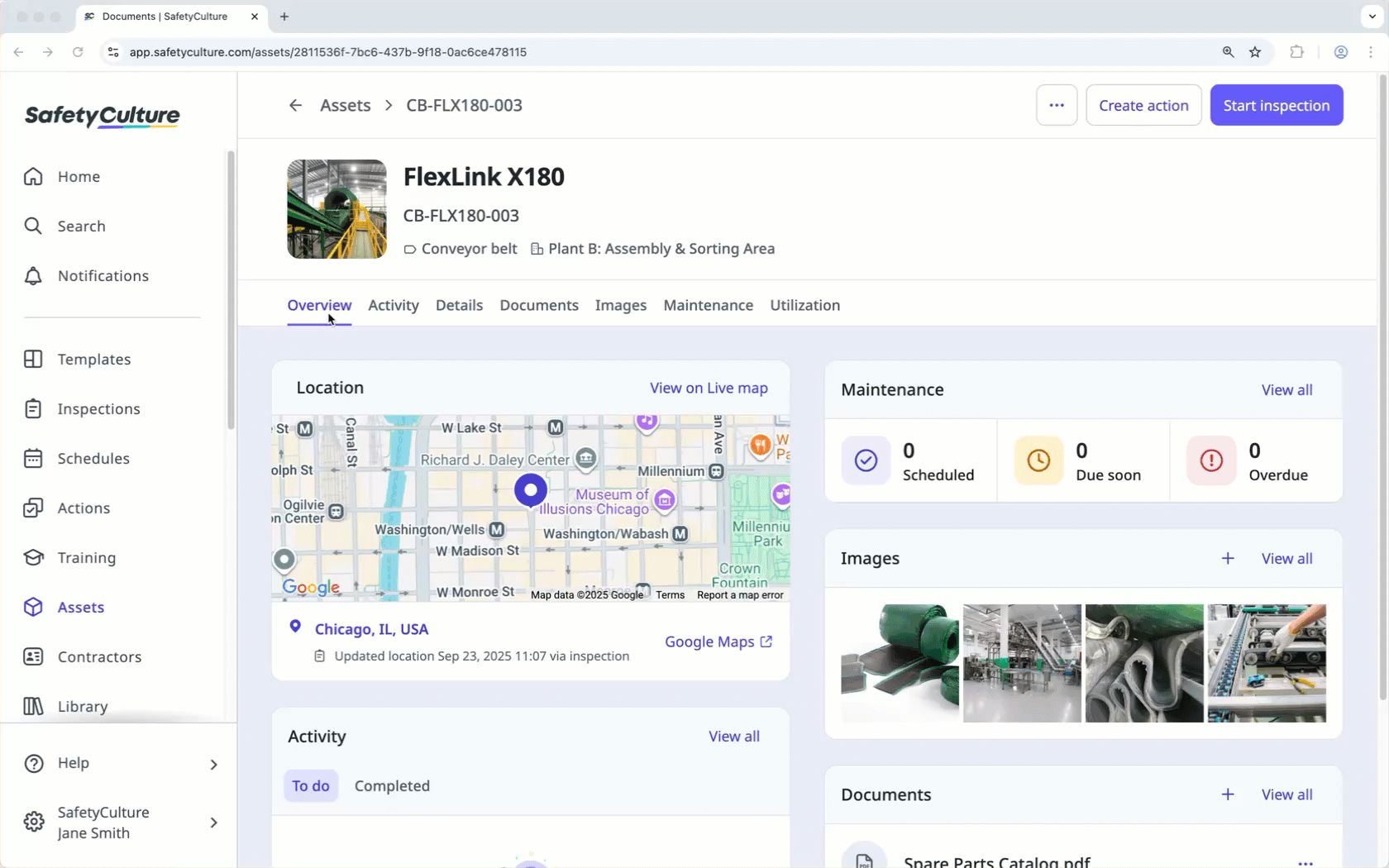The image size is (1389, 868).
Task: Click the Start inspection button
Action: tap(1277, 105)
